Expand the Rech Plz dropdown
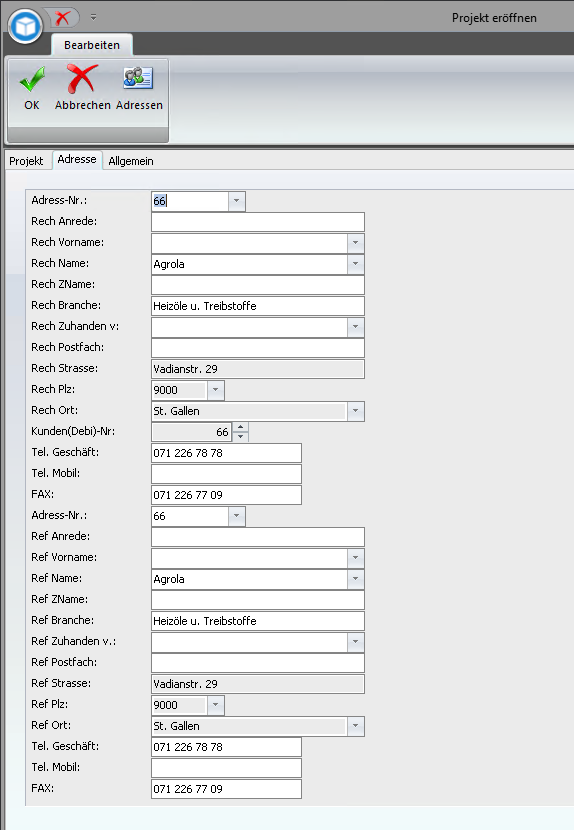Screen dimensions: 574x830 [x=215, y=390]
